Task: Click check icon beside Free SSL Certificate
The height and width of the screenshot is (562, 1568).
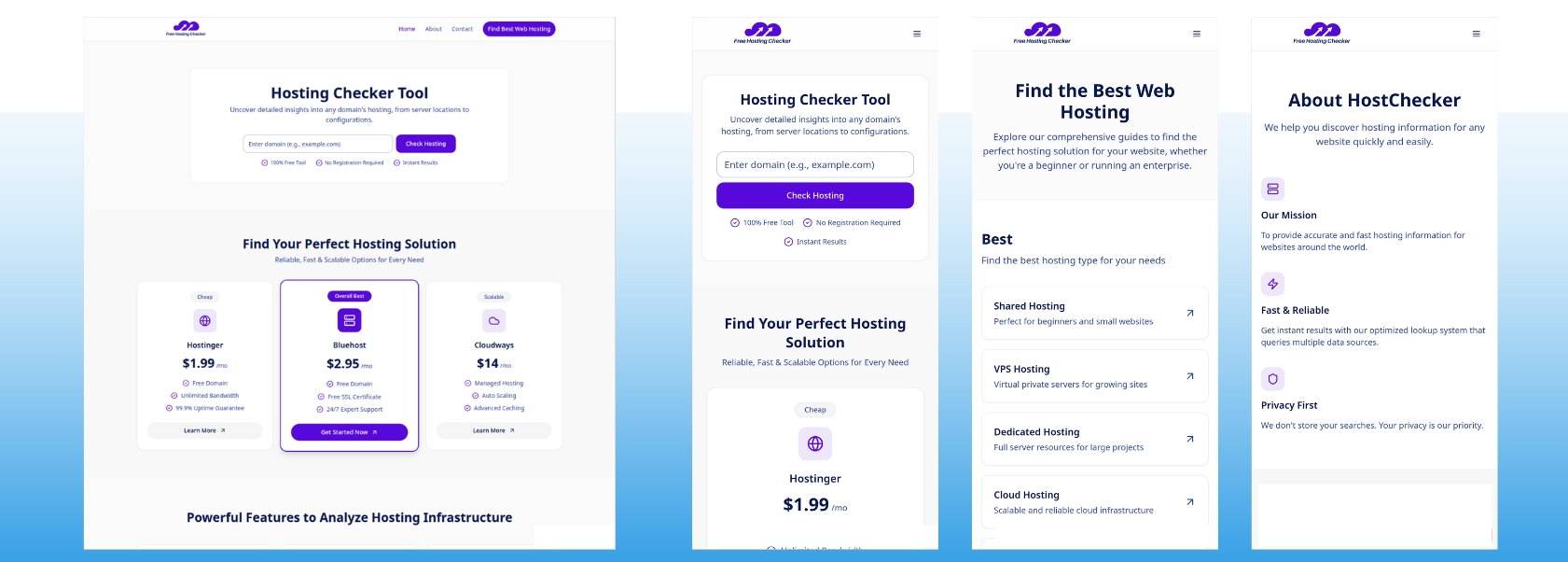Action: [x=321, y=397]
